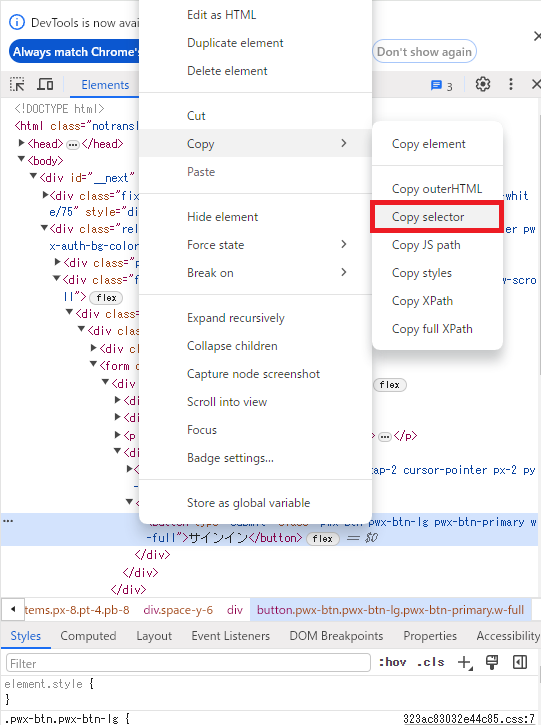The width and height of the screenshot is (541, 725).
Task: Choose Capture node screenshot
Action: pyautogui.click(x=255, y=374)
